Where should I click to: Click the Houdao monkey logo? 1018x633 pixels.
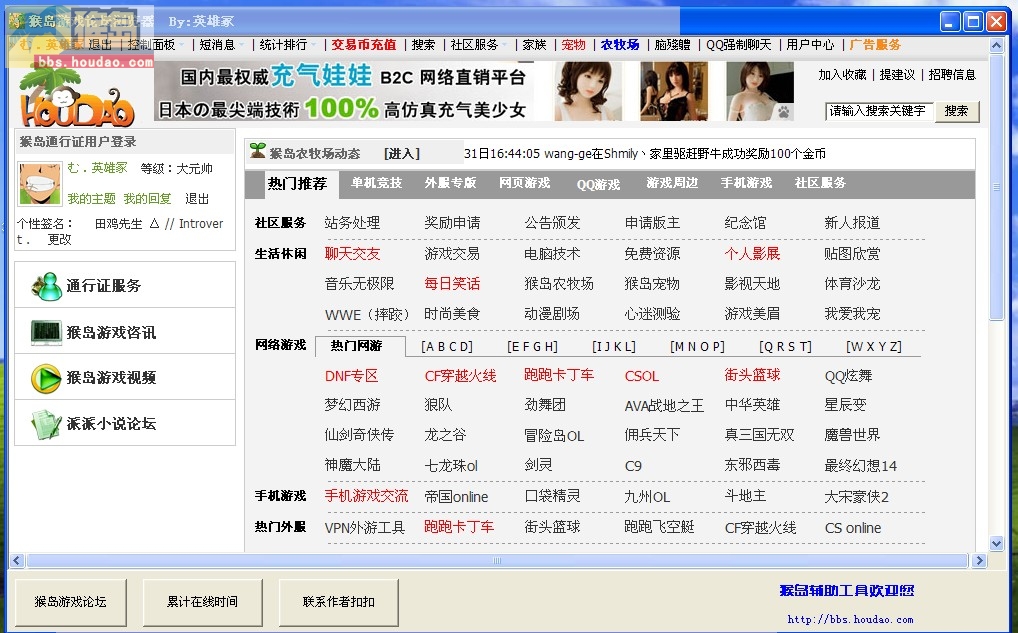77,97
